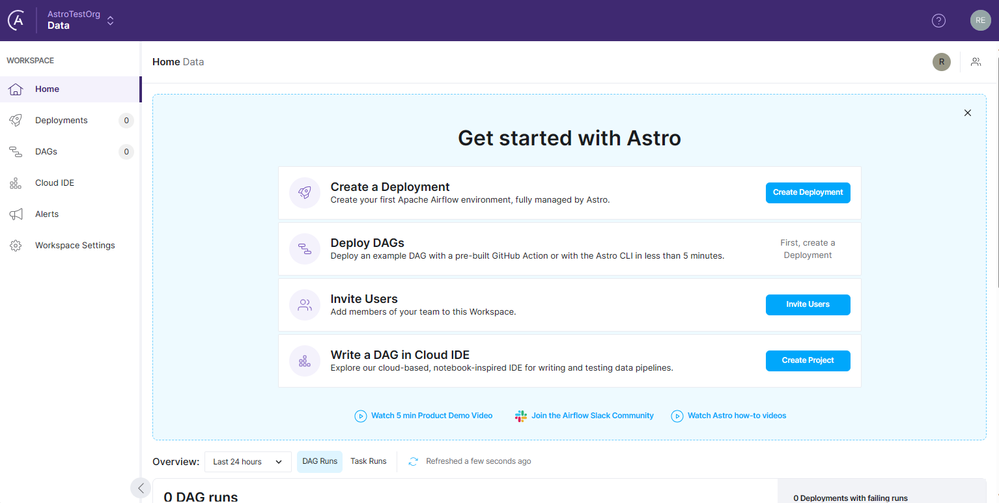Open the Last 24 hours dropdown
The height and width of the screenshot is (503, 999).
248,462
